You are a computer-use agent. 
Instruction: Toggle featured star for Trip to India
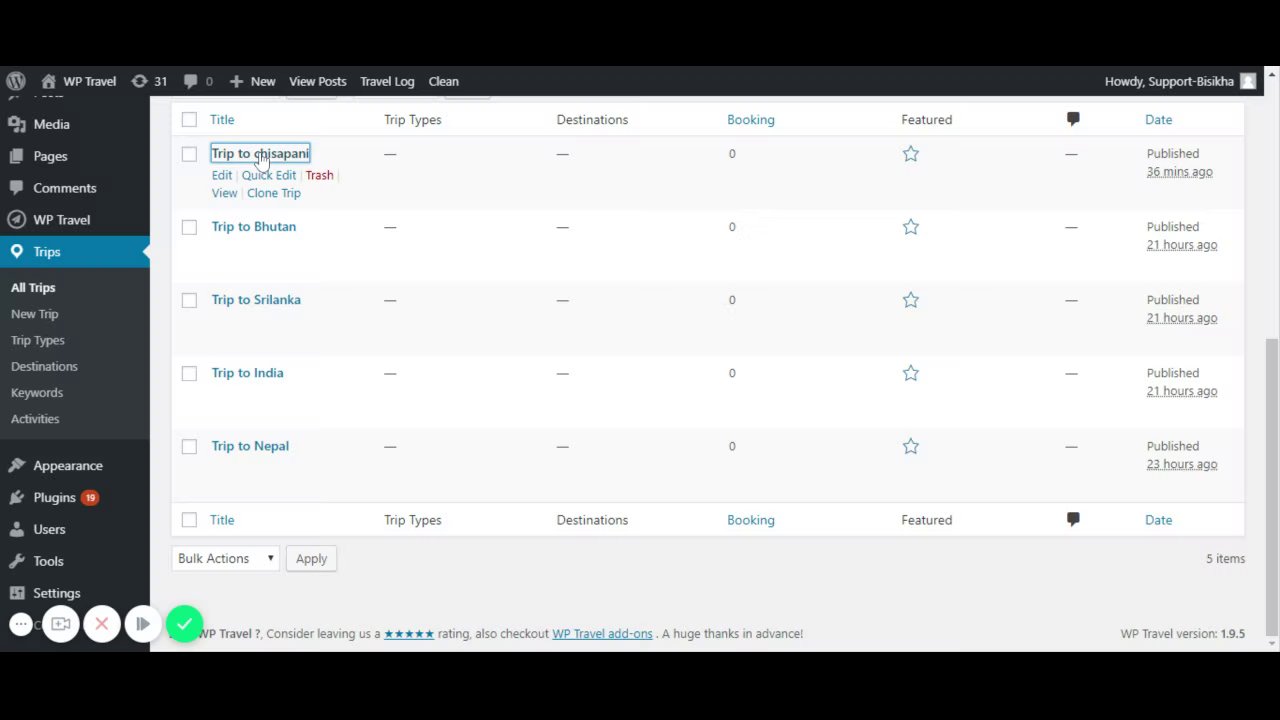point(910,373)
